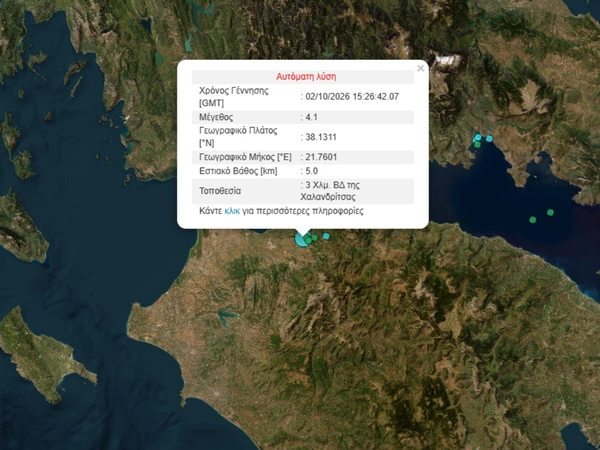Click the location text '3 Χλμ. ΒΔ της Χαλανδρίτσας'
Screen dimensions: 600x450
pos(330,191)
